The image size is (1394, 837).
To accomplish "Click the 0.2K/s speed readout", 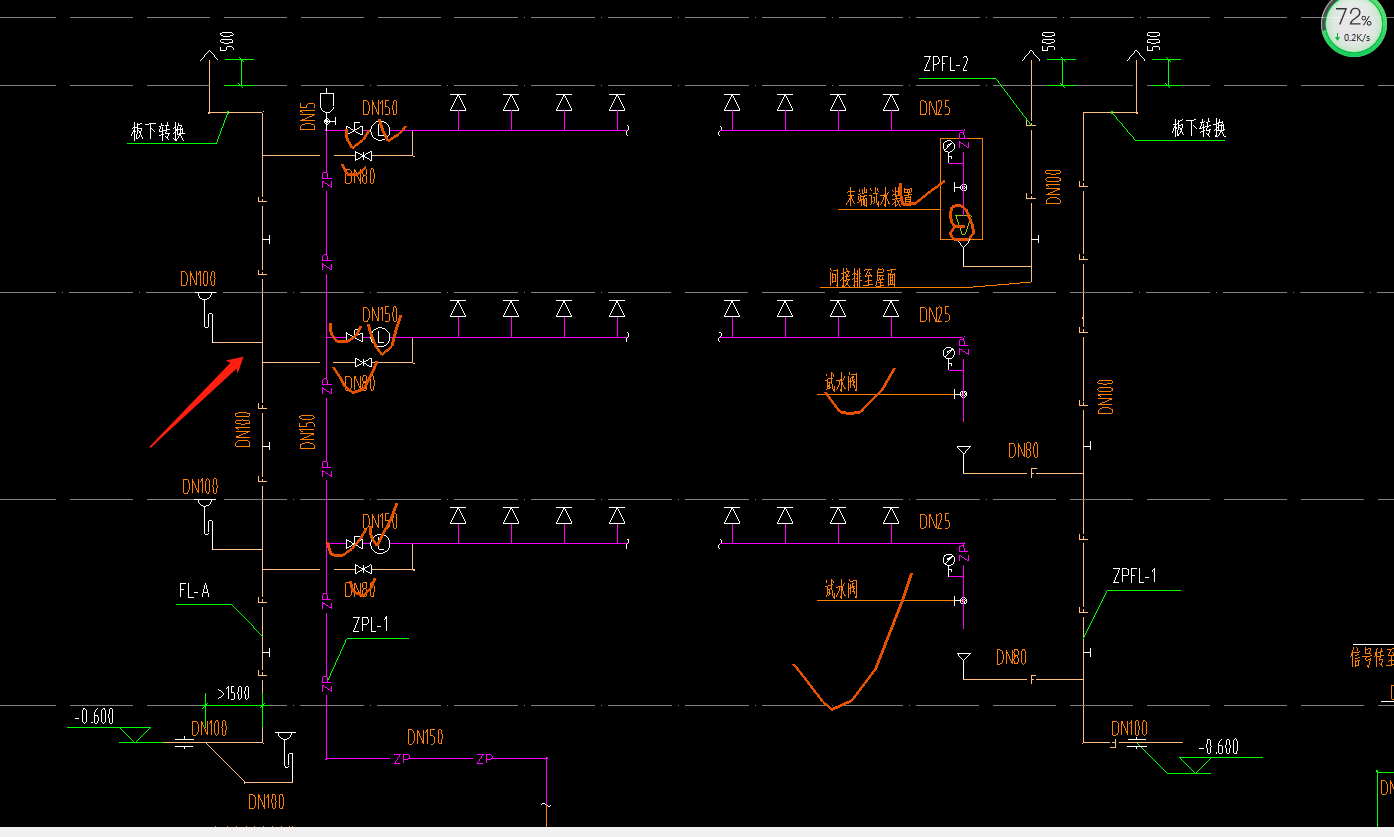I will [1357, 37].
